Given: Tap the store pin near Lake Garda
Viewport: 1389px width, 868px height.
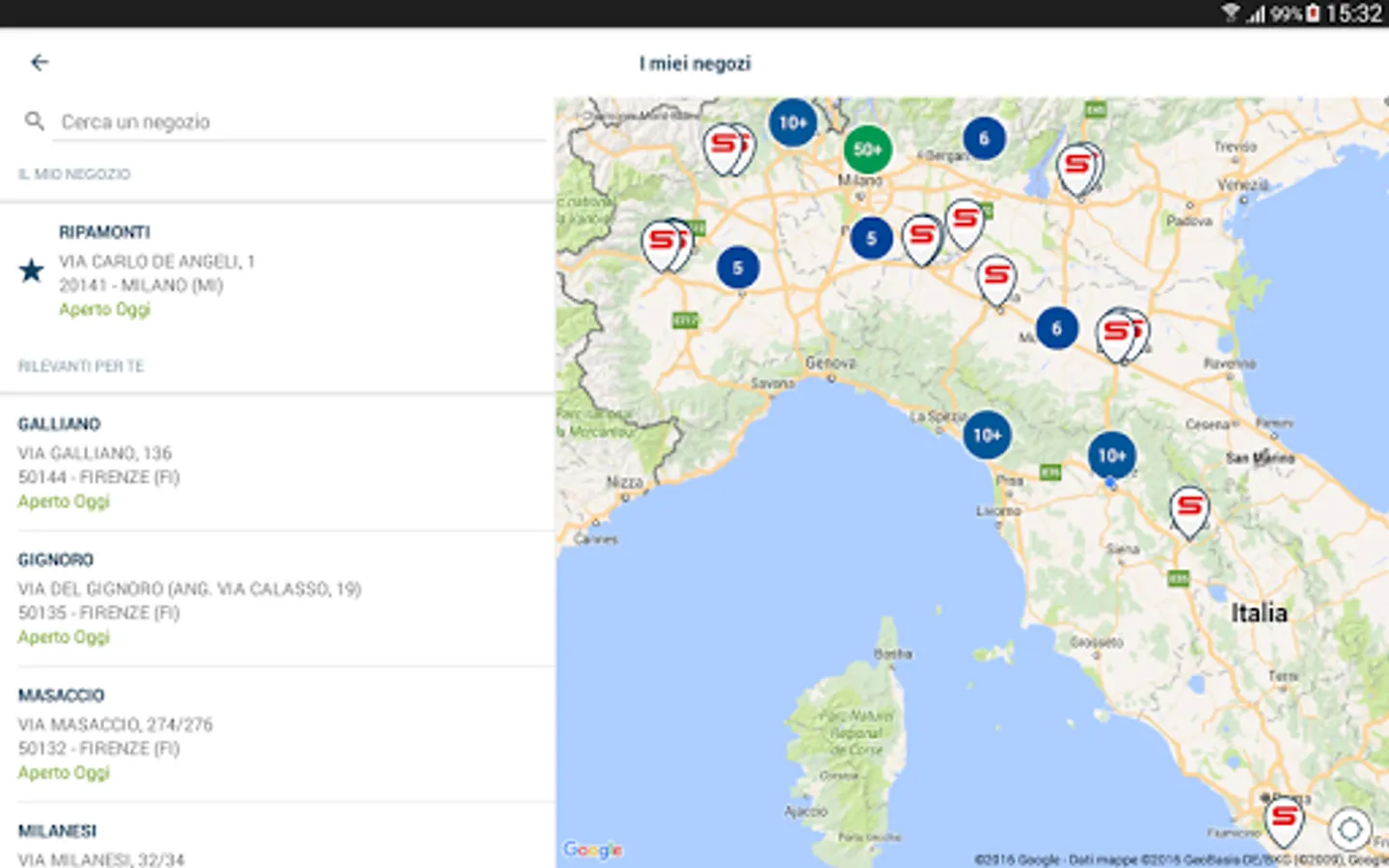Looking at the screenshot, I should [1079, 169].
